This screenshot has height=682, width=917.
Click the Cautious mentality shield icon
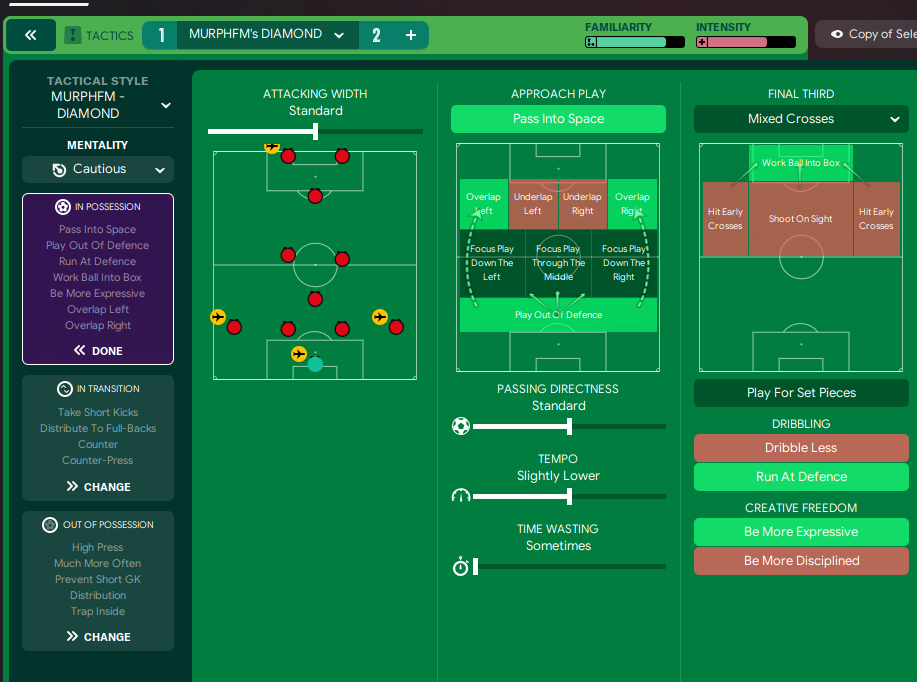(59, 170)
